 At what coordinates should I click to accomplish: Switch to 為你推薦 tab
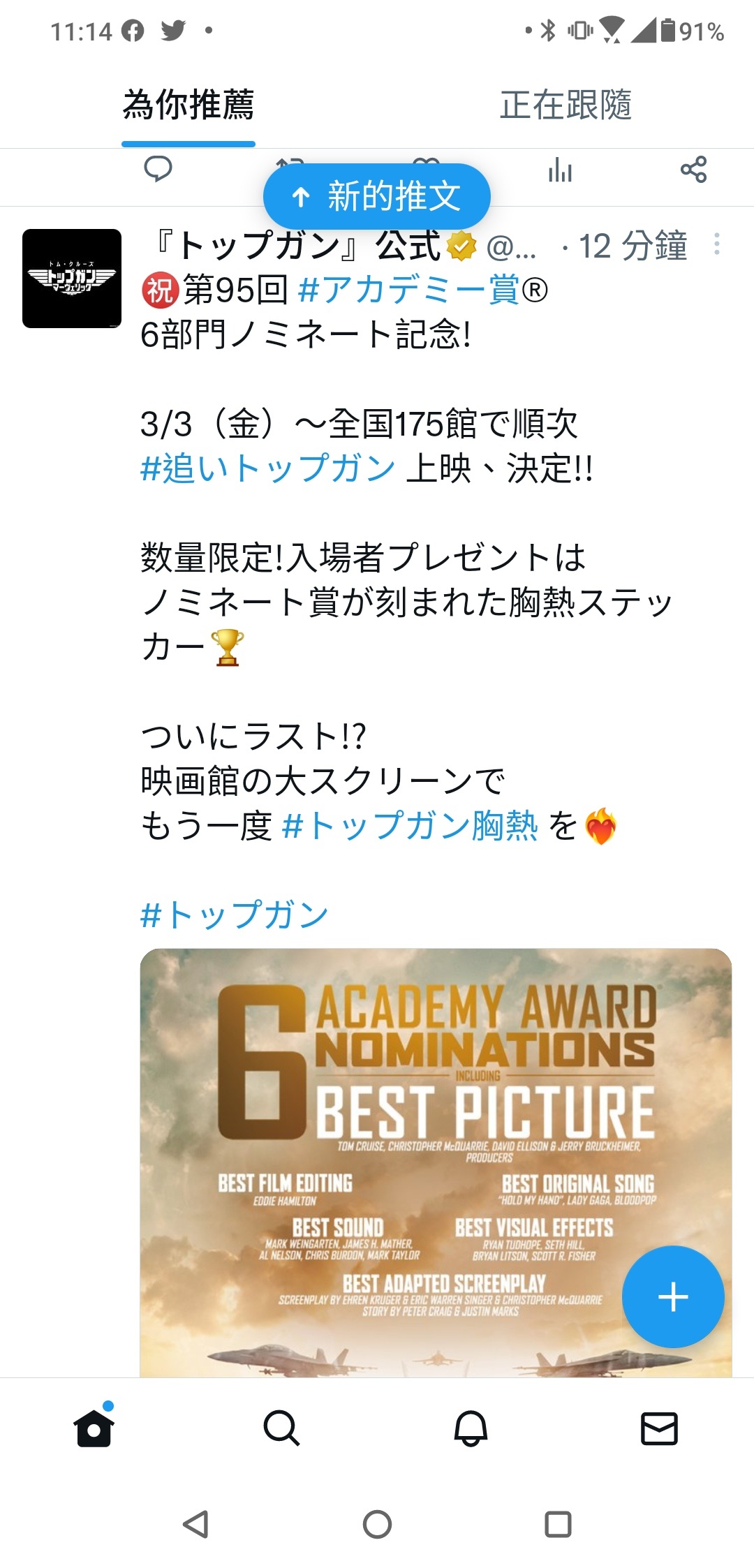click(188, 105)
